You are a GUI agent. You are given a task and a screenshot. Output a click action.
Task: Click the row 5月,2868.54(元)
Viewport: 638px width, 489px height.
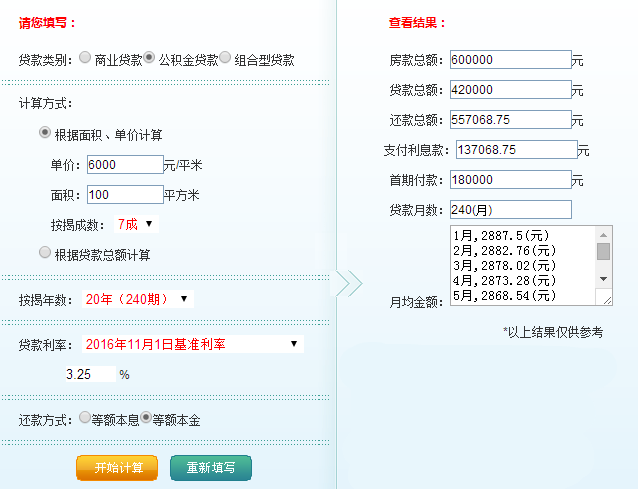(505, 296)
